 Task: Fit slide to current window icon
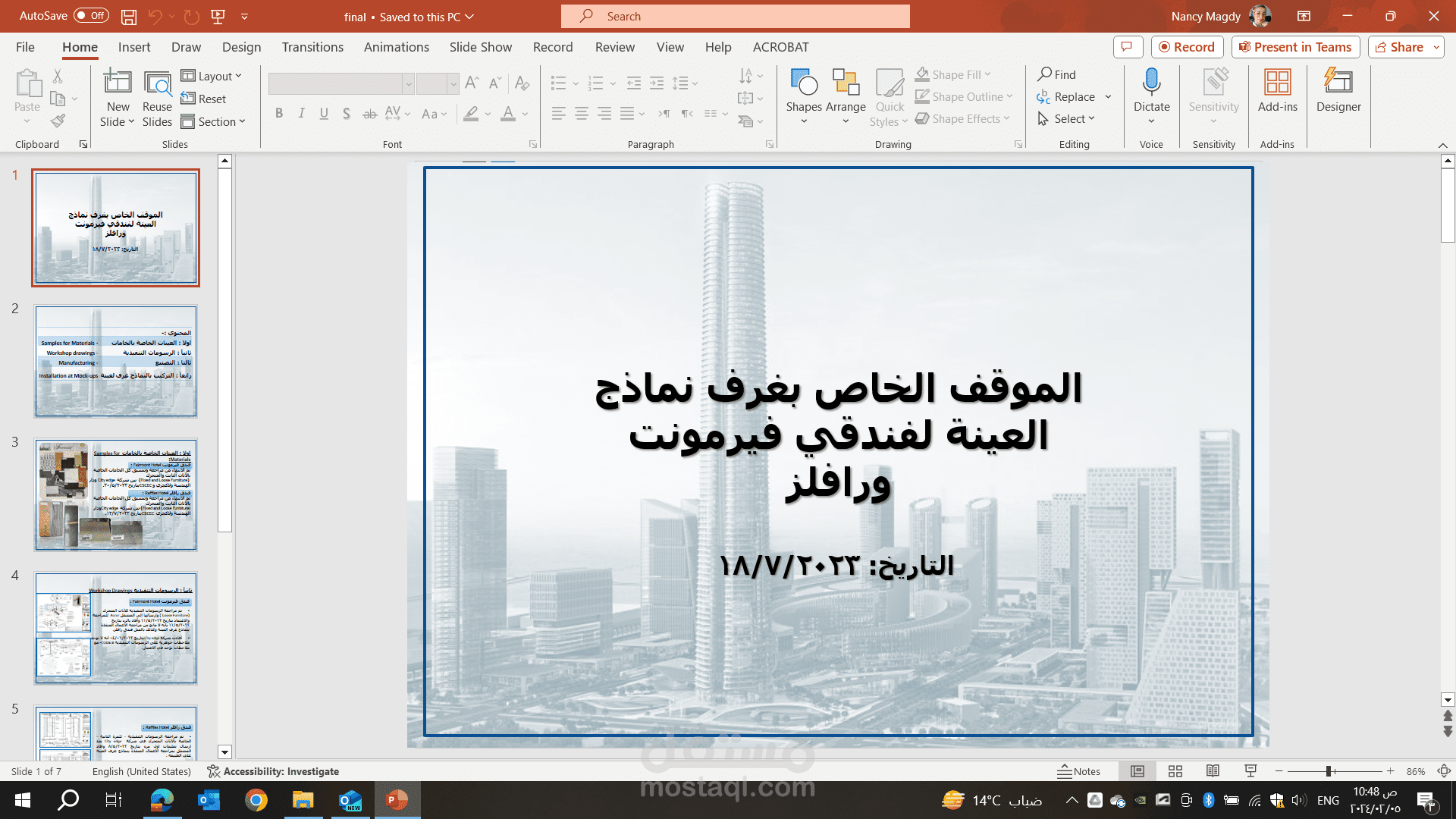click(1444, 771)
